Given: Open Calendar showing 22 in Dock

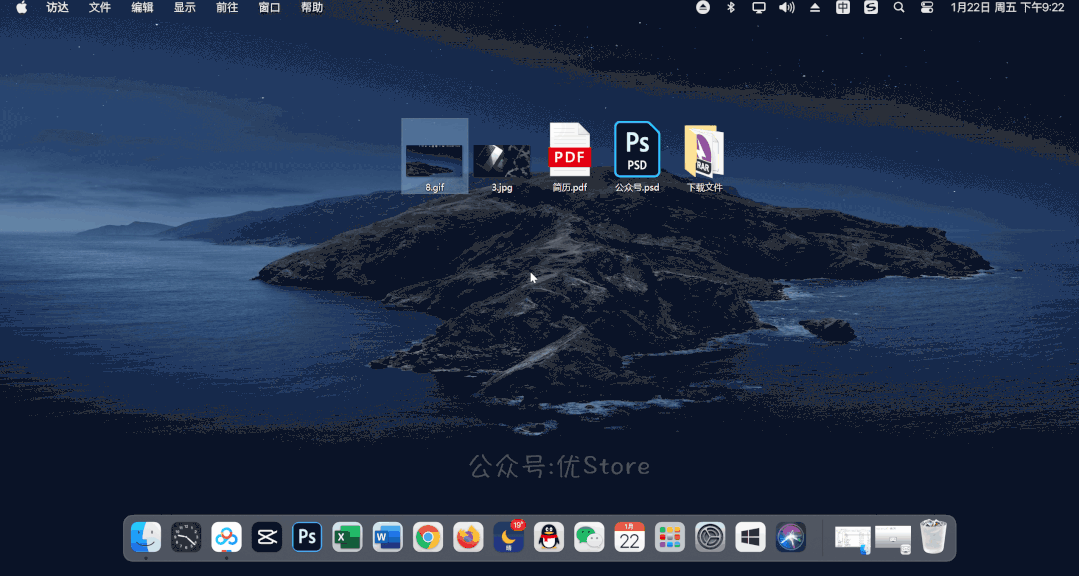Looking at the screenshot, I should click(x=630, y=537).
